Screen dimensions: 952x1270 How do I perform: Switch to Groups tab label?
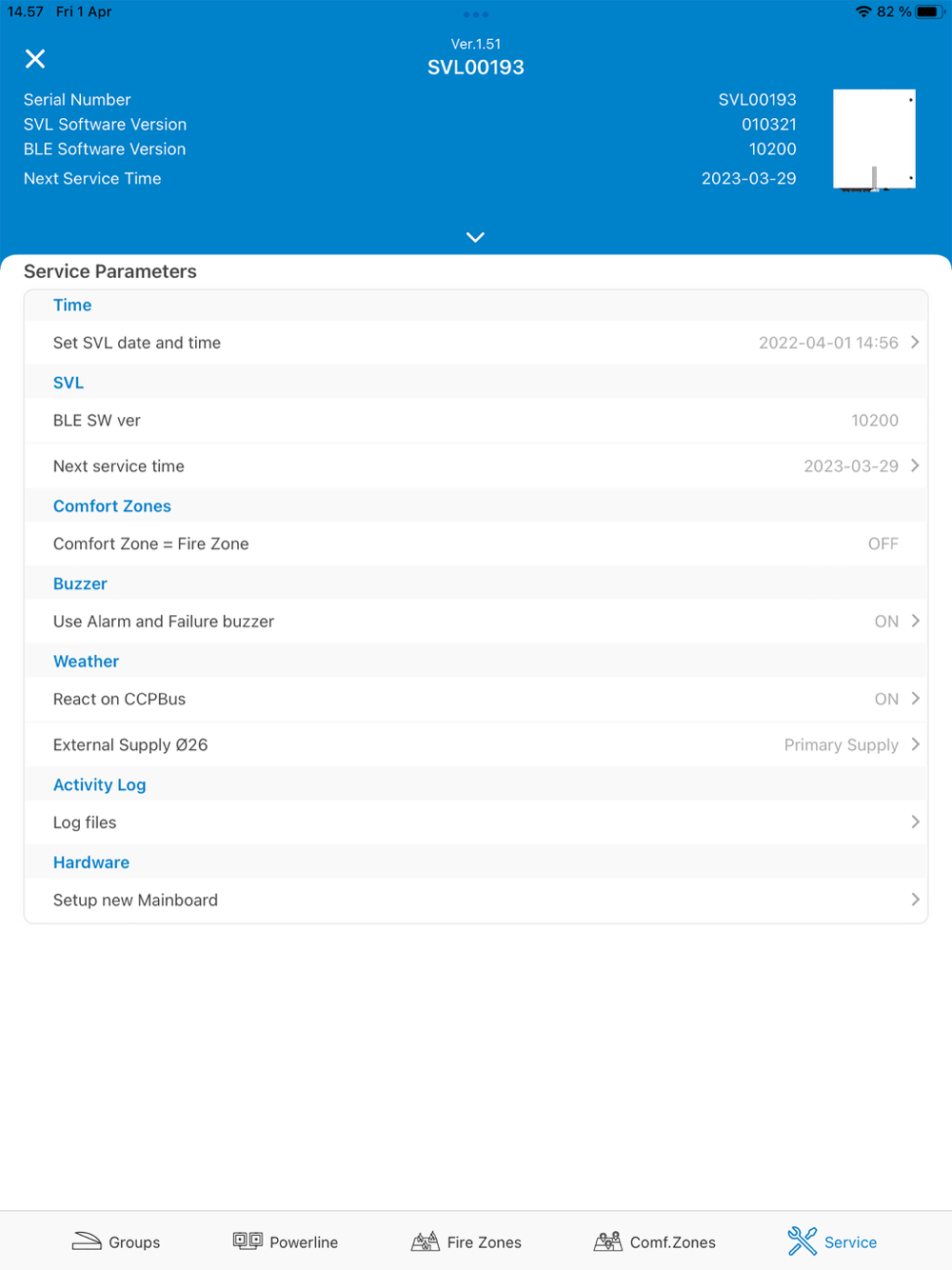[134, 1242]
